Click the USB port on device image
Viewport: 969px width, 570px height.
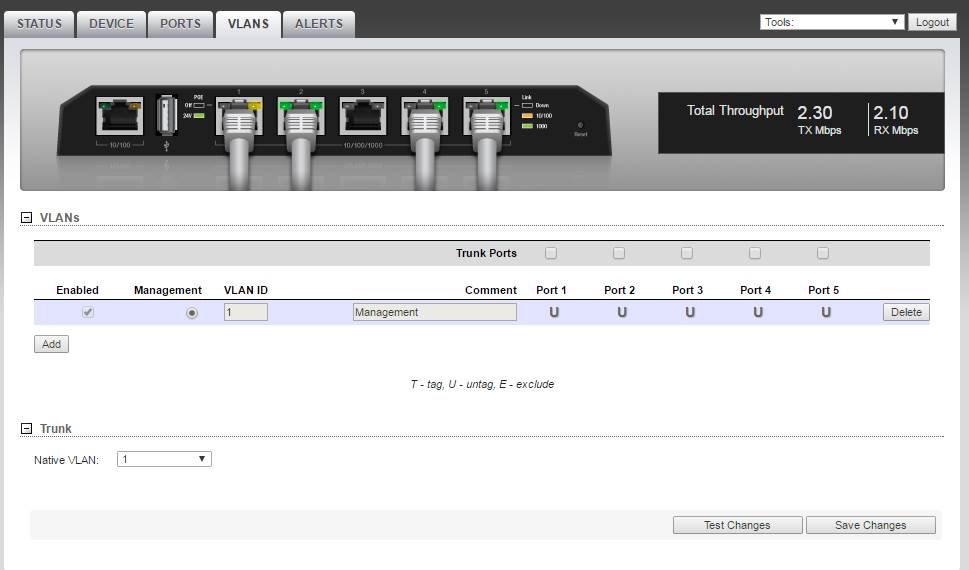(166, 115)
